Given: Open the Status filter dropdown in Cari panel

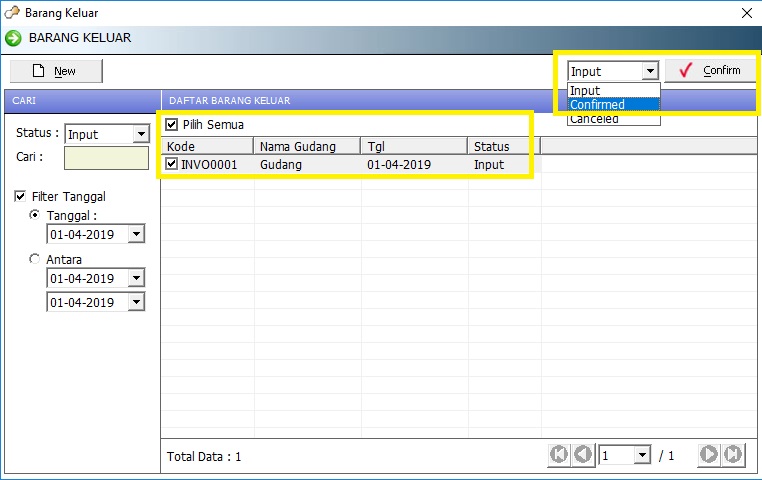Looking at the screenshot, I should (139, 134).
